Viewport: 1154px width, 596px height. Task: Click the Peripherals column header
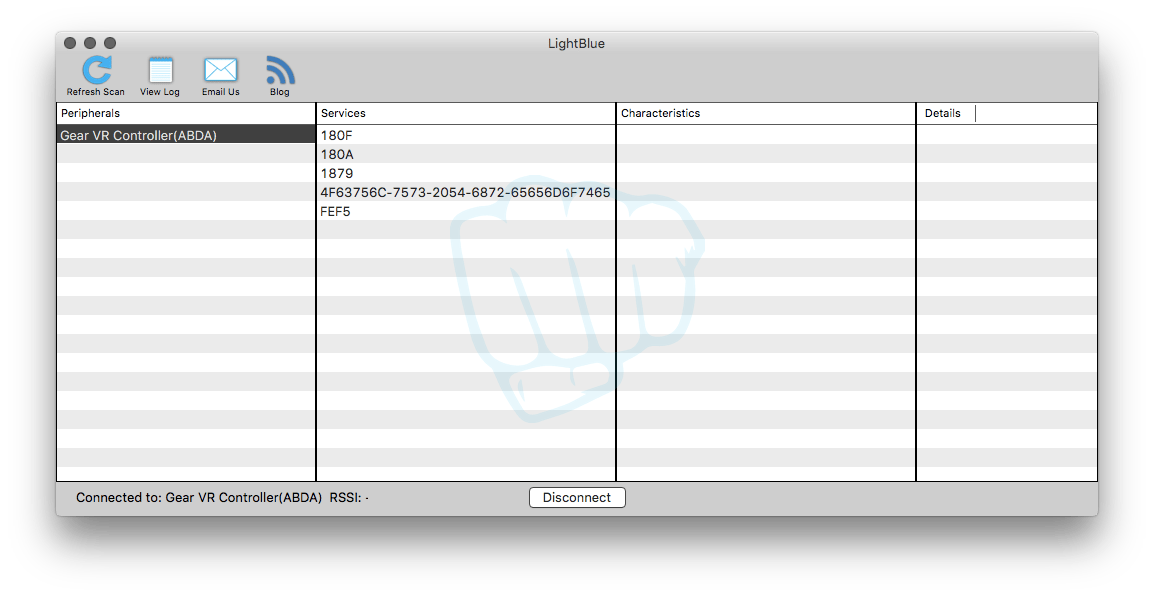tap(90, 113)
